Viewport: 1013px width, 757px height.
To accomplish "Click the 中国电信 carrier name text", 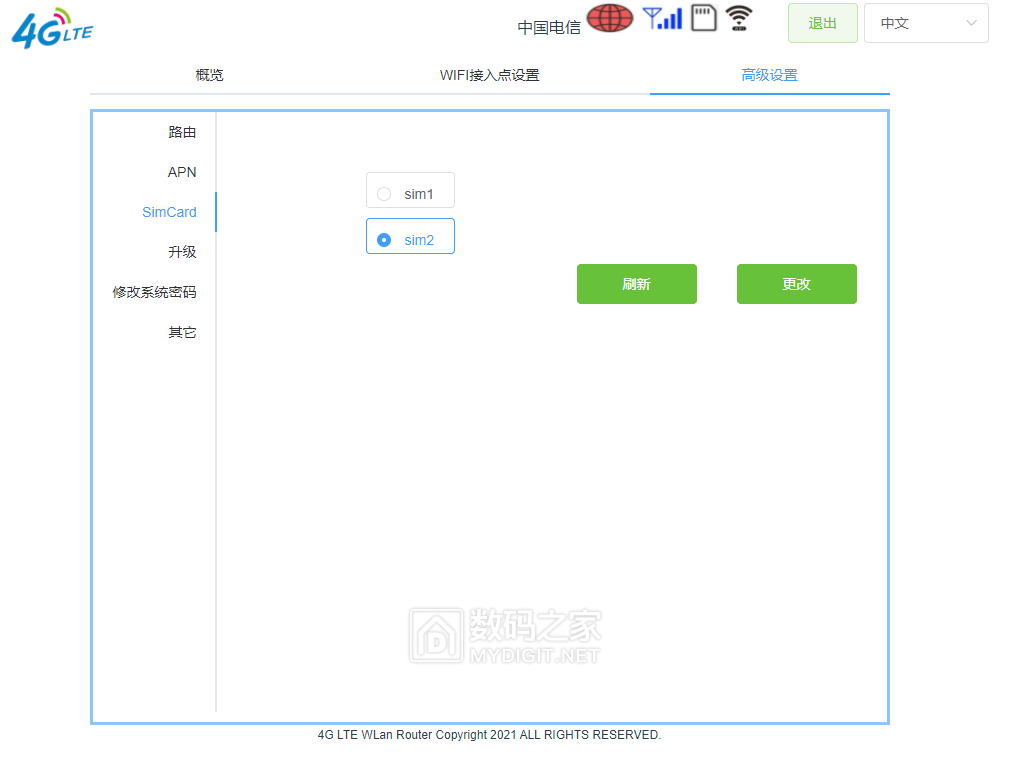I will pyautogui.click(x=548, y=27).
